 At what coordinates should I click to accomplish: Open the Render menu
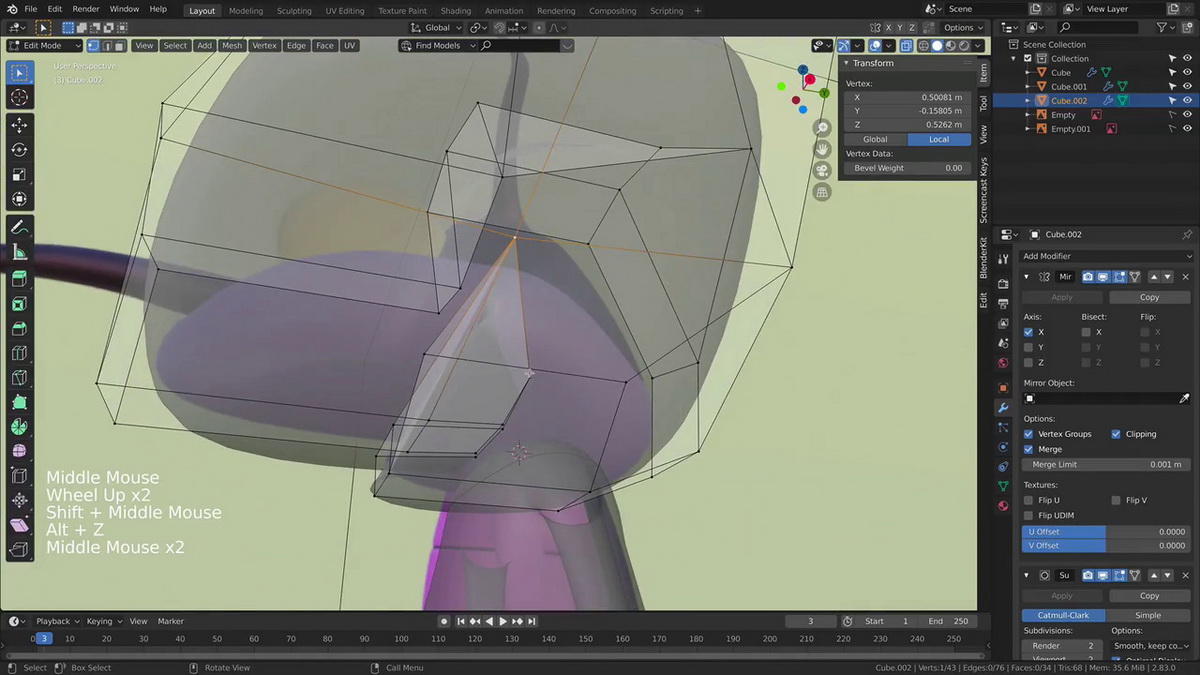[x=86, y=9]
